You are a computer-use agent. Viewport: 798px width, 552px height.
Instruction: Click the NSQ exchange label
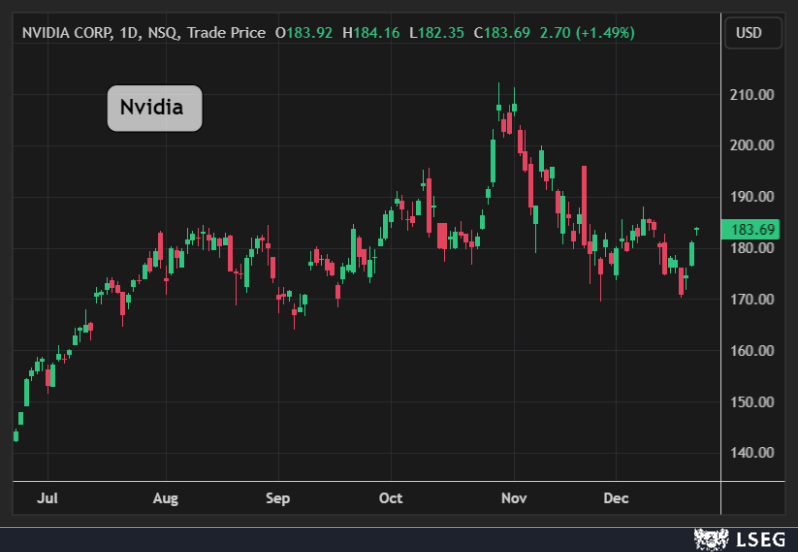pos(160,33)
